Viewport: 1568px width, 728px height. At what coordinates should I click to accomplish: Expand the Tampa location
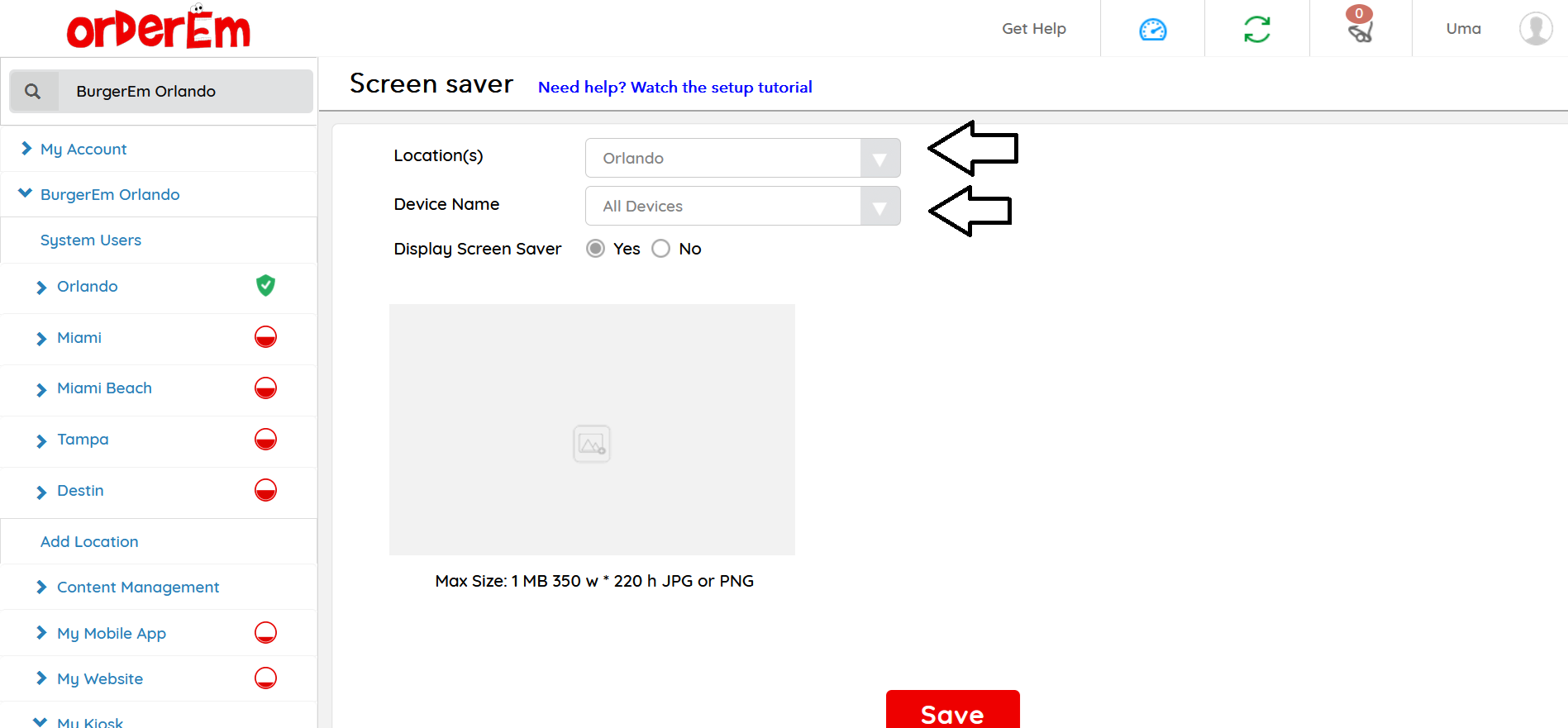83,440
